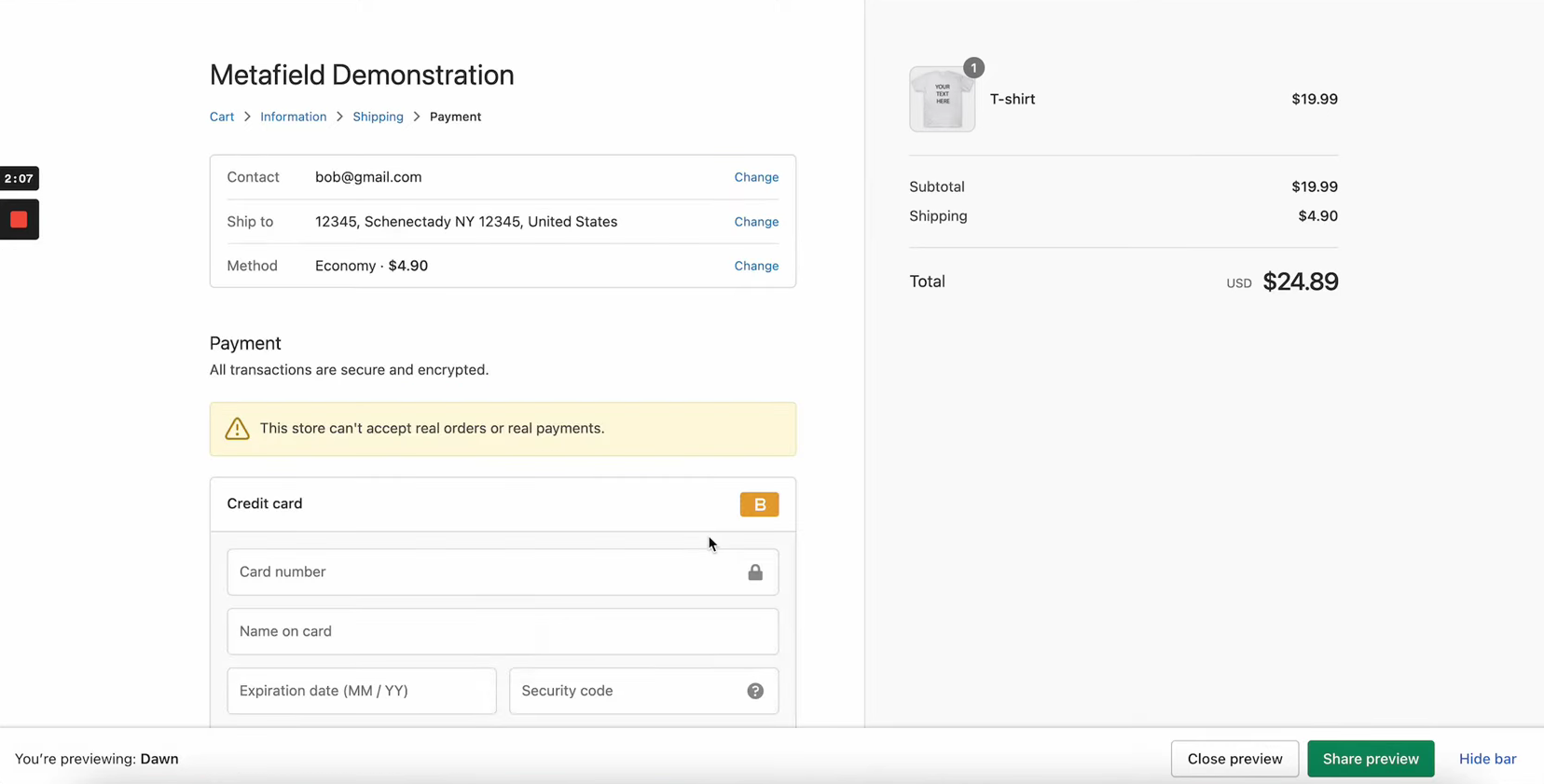Click the 'You're previewing: Dawn' text
The height and width of the screenshot is (784, 1544).
click(x=97, y=759)
